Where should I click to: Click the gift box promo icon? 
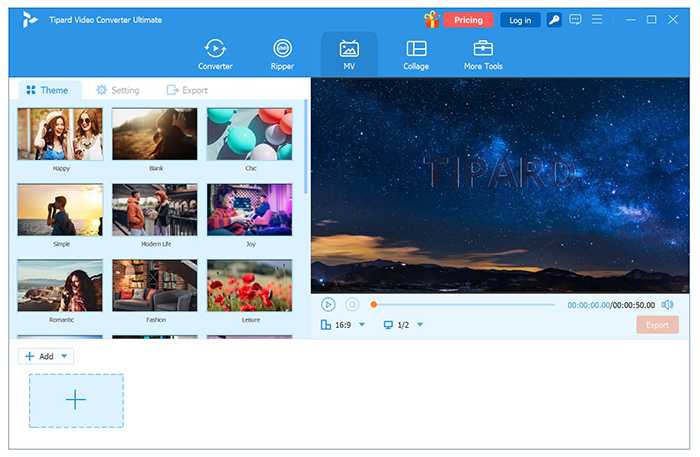tap(431, 19)
